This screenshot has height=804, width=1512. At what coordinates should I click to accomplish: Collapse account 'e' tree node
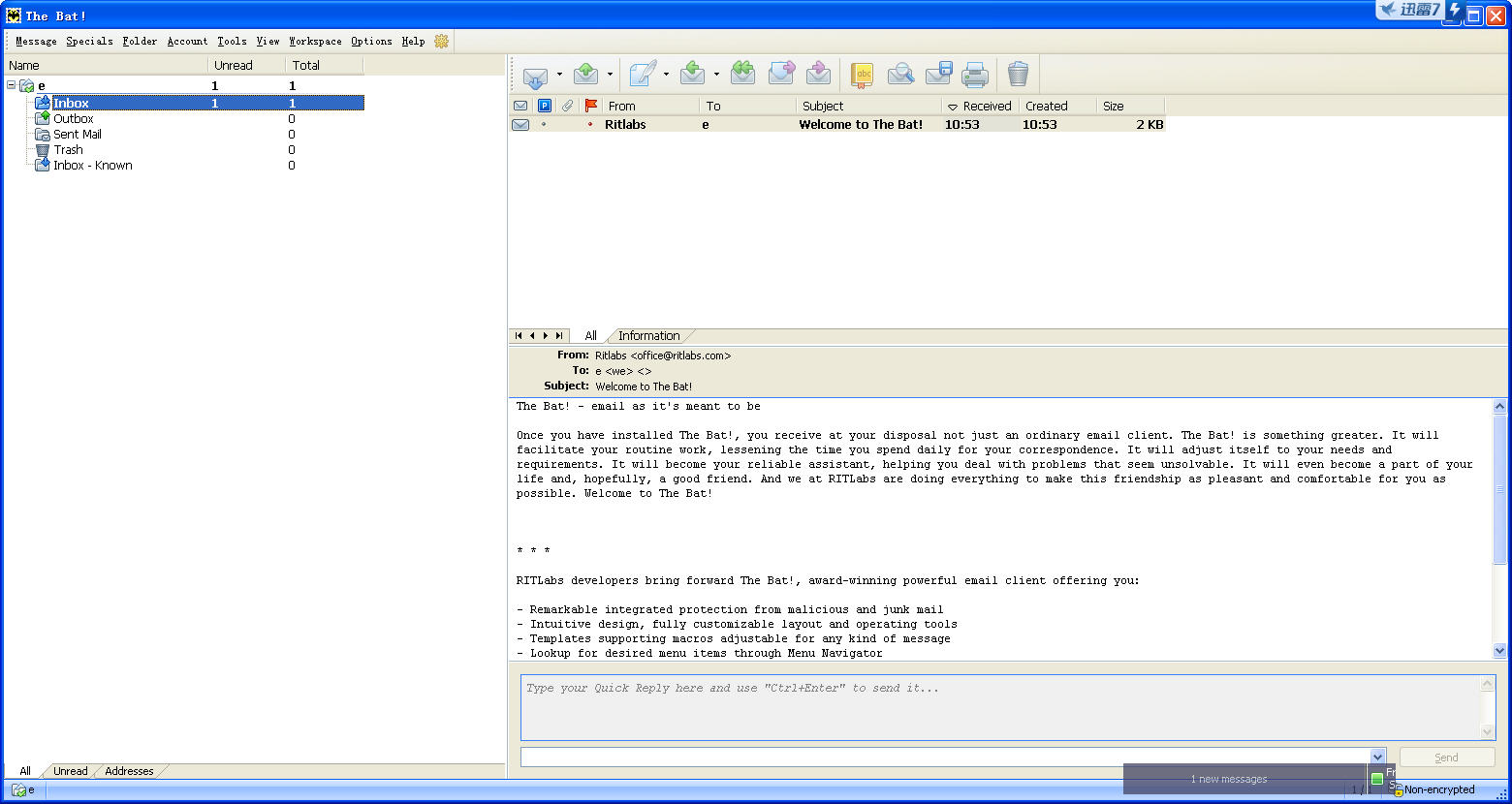pyautogui.click(x=11, y=85)
